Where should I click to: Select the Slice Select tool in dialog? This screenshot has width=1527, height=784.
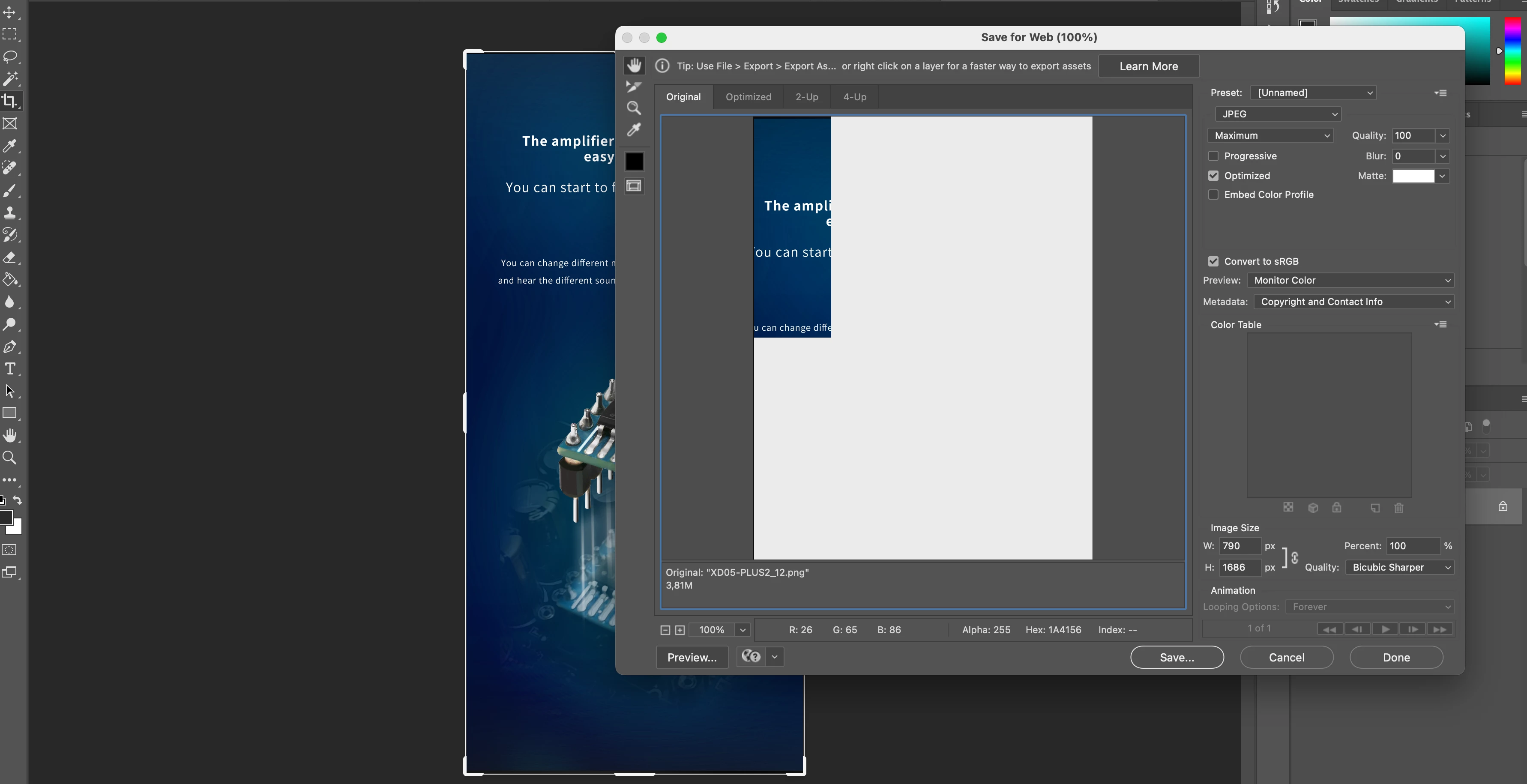point(634,87)
